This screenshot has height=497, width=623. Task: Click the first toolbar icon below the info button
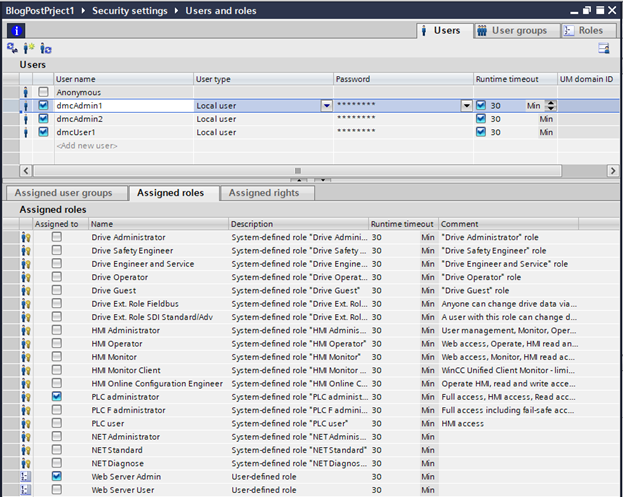coord(12,48)
